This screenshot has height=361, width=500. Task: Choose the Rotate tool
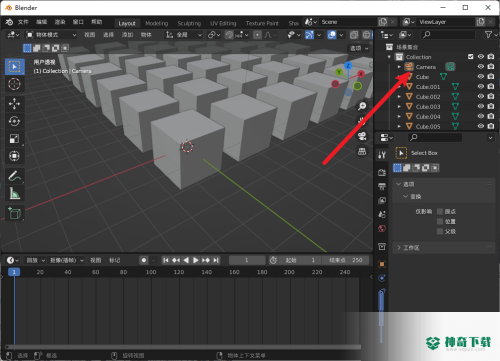coord(14,121)
